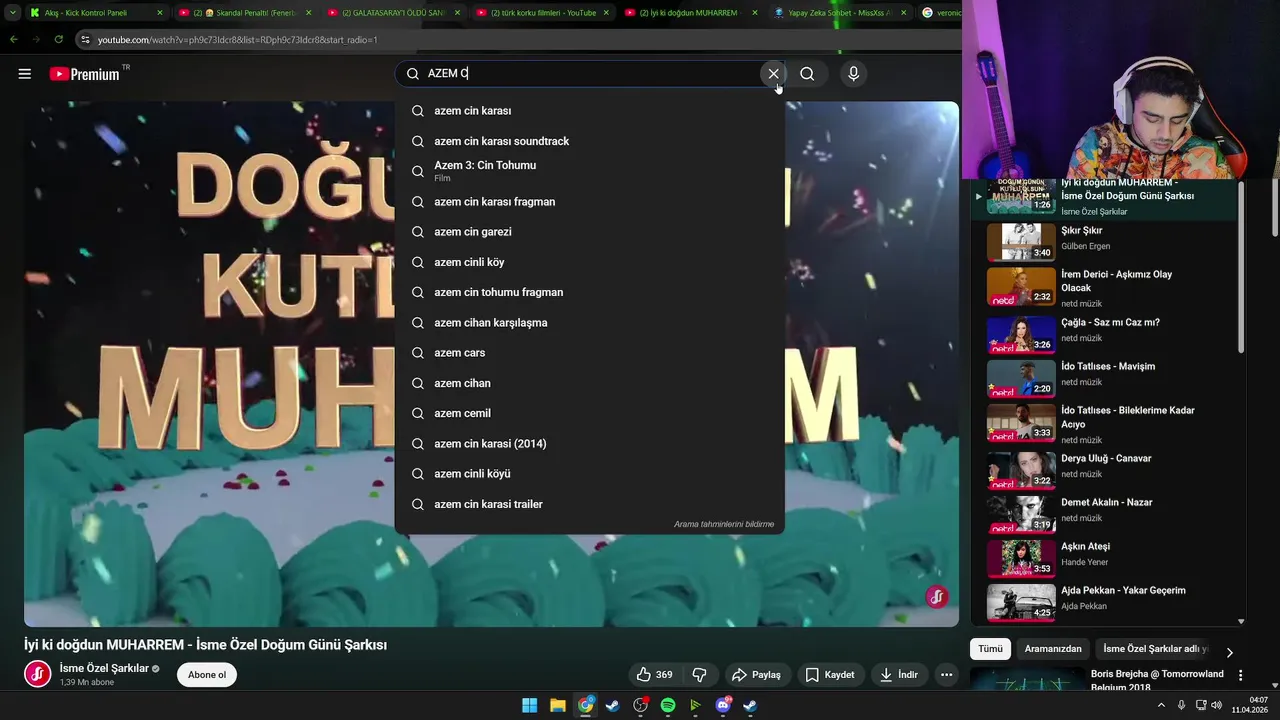
Task: Open Boris Brejcha @ Tomorrowland Belgium 2018
Action: point(1157,681)
